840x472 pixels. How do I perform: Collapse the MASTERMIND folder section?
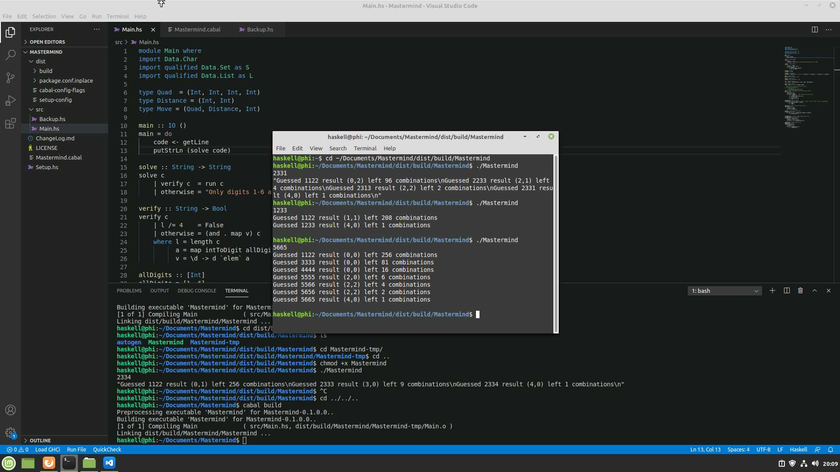pyautogui.click(x=64, y=52)
